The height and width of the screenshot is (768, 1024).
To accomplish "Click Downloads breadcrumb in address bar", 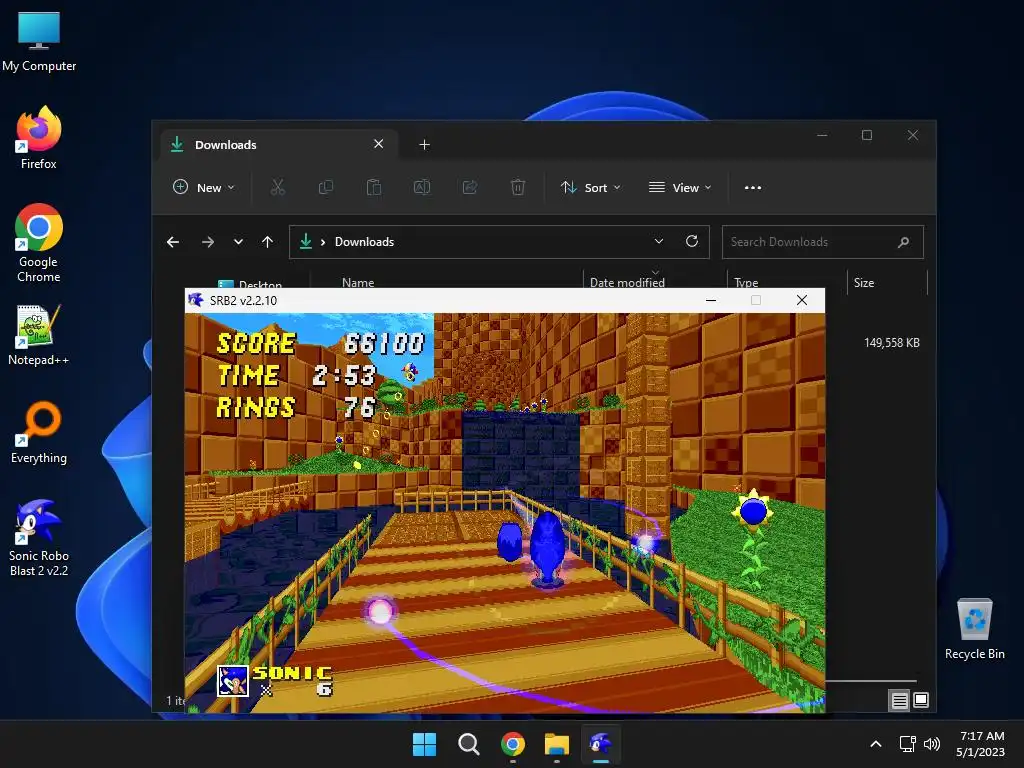I will [x=364, y=242].
